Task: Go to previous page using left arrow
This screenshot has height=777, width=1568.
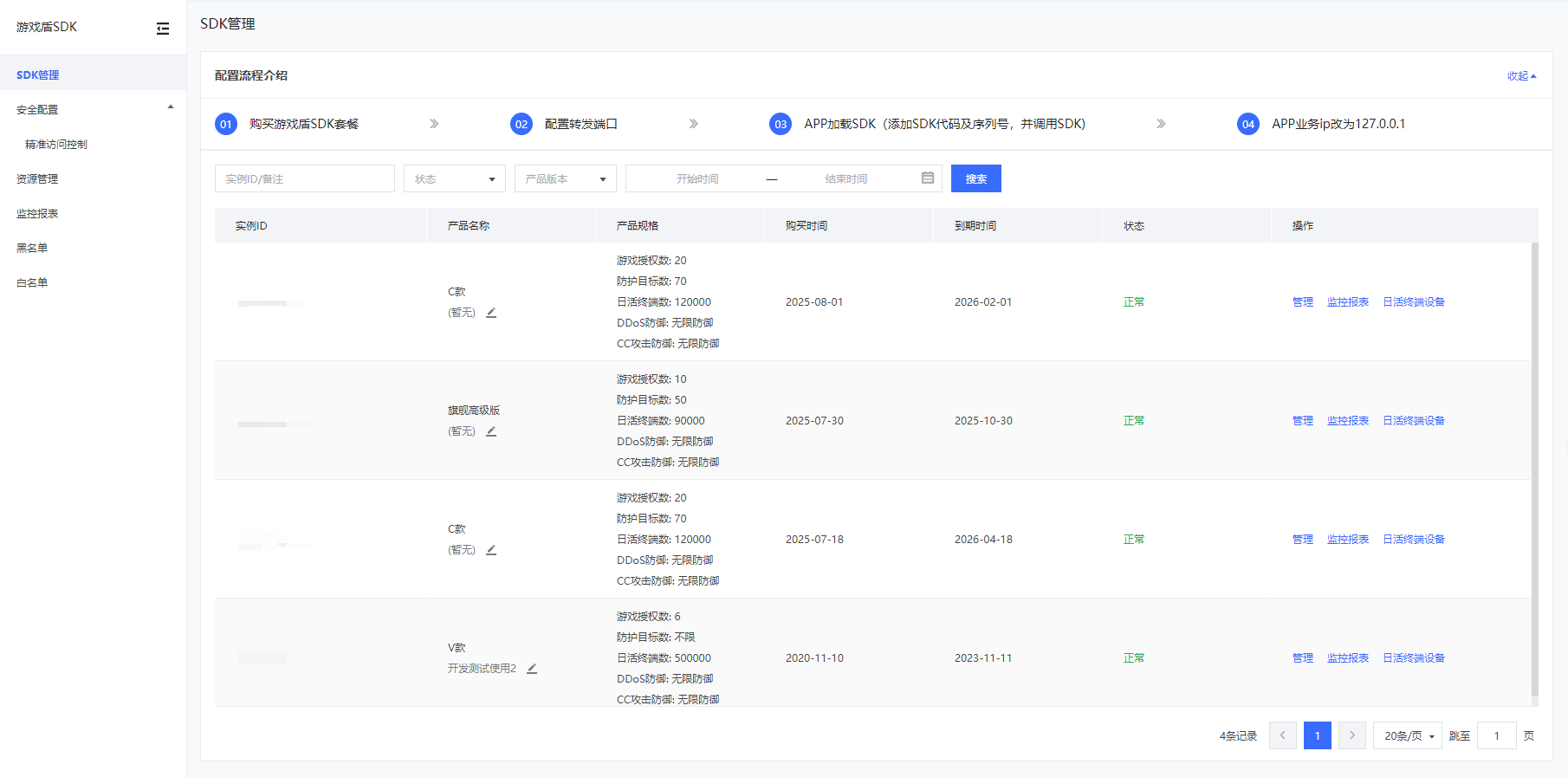Action: pos(1282,735)
